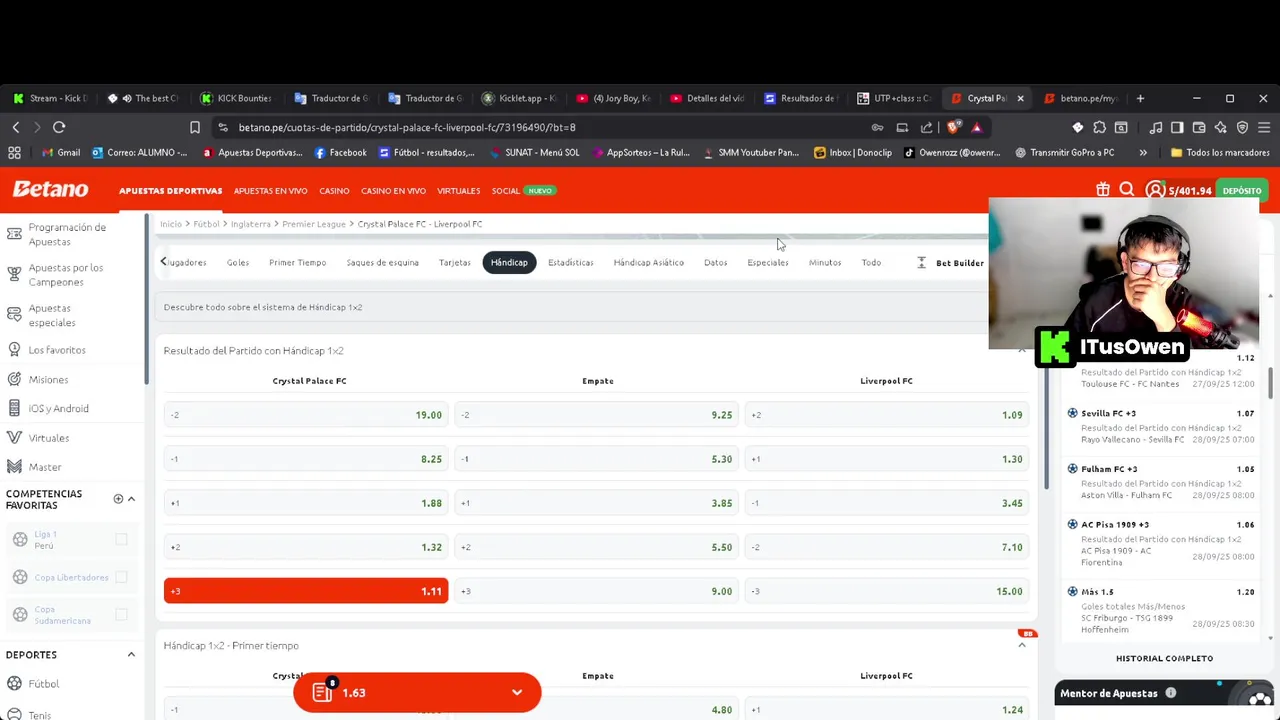This screenshot has width=1280, height=720.
Task: Click the Betano logo
Action: pyautogui.click(x=50, y=190)
